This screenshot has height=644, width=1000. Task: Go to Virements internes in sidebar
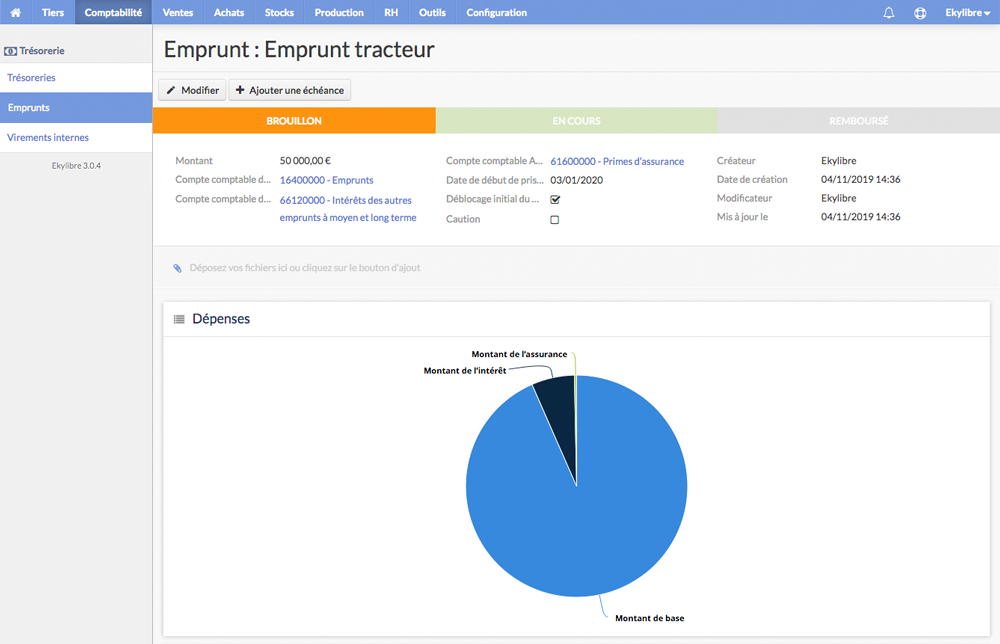48,137
